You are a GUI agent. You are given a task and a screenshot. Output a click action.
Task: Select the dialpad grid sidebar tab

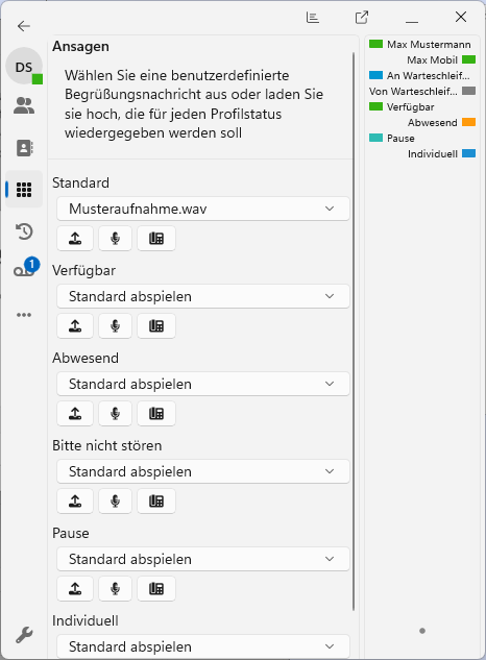point(24,189)
